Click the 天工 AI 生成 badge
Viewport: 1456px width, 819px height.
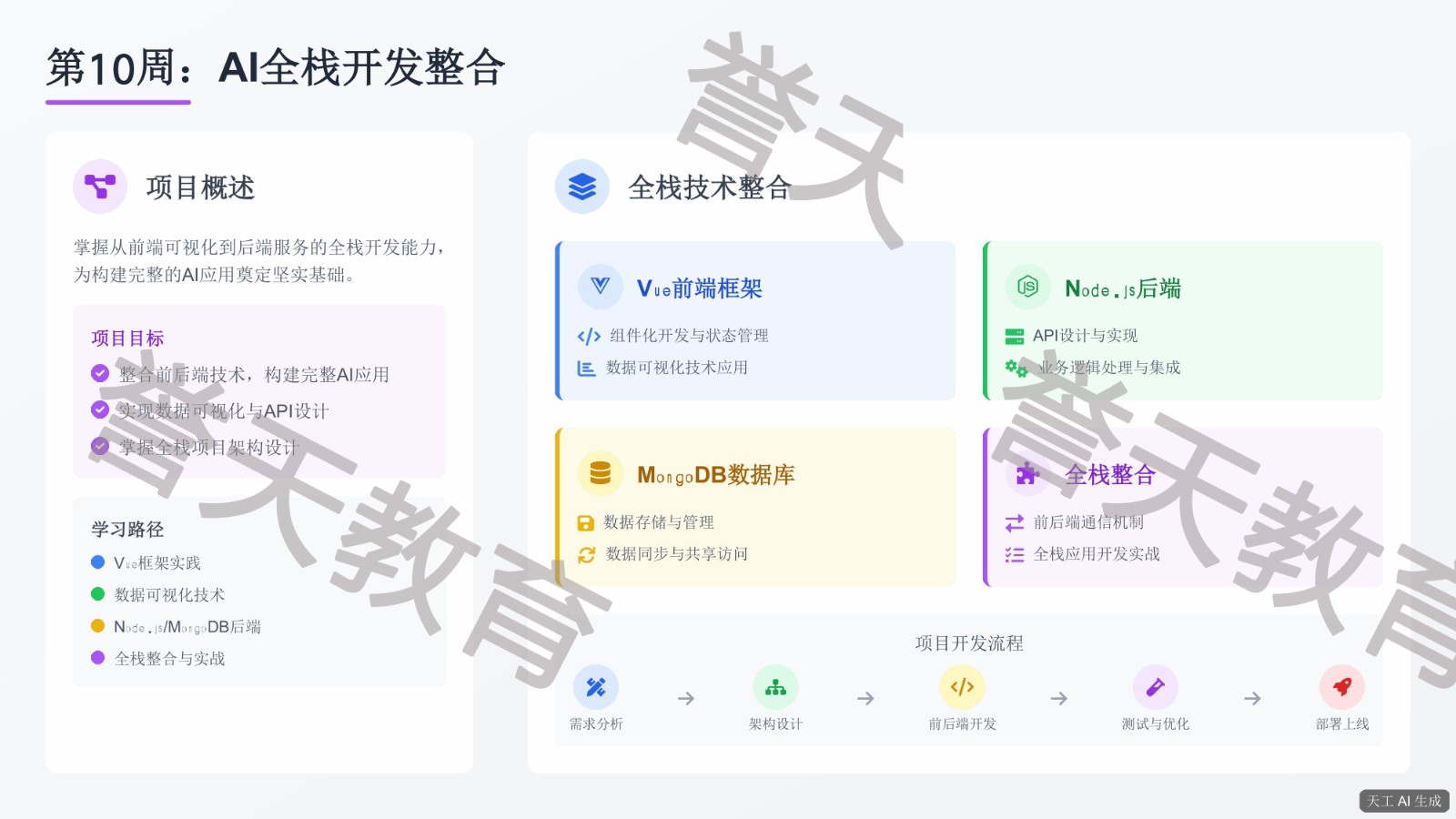1404,801
